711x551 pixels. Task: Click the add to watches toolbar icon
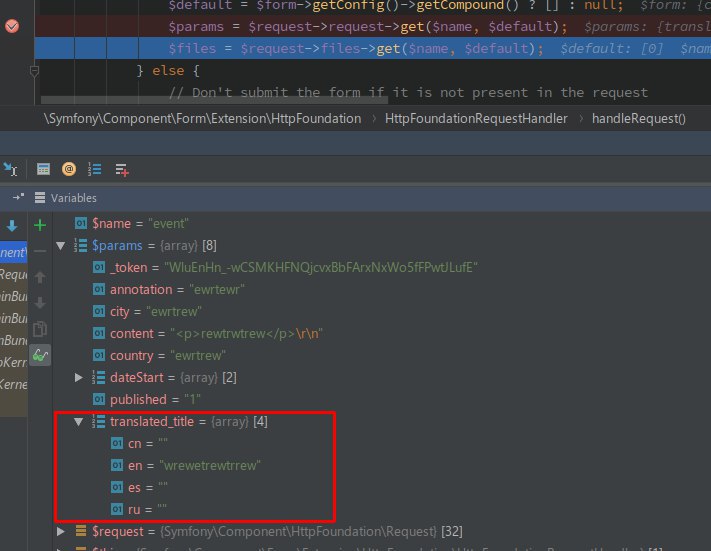pyautogui.click(x=122, y=170)
